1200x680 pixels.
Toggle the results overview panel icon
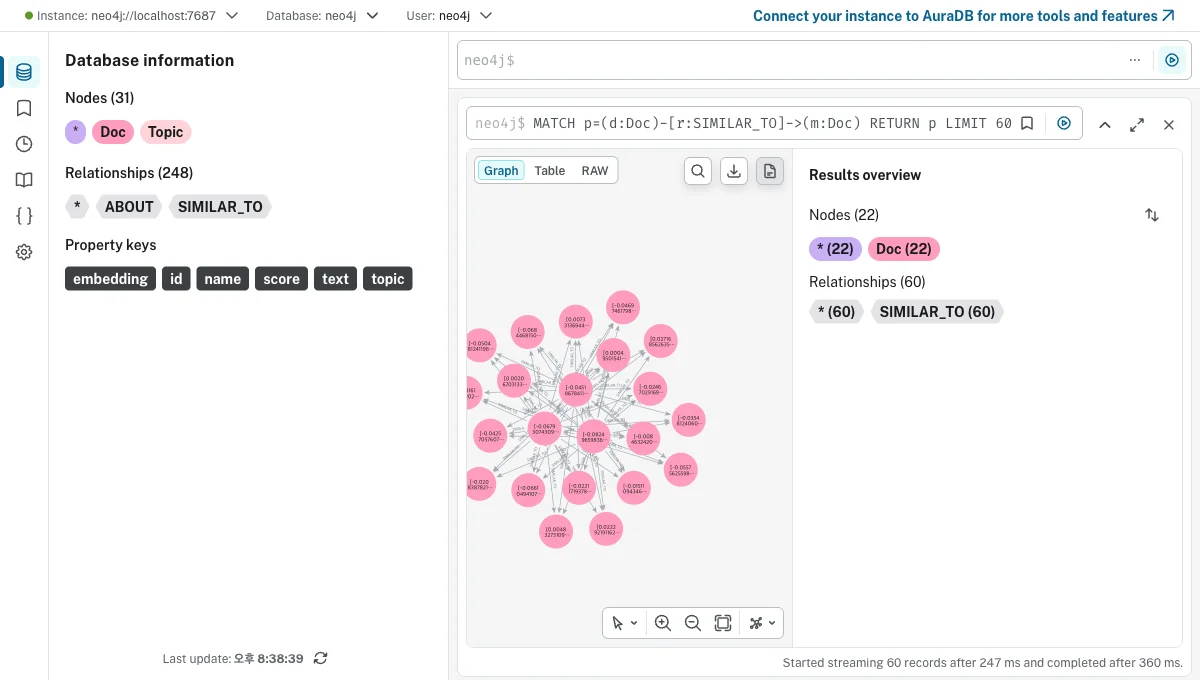click(x=769, y=171)
